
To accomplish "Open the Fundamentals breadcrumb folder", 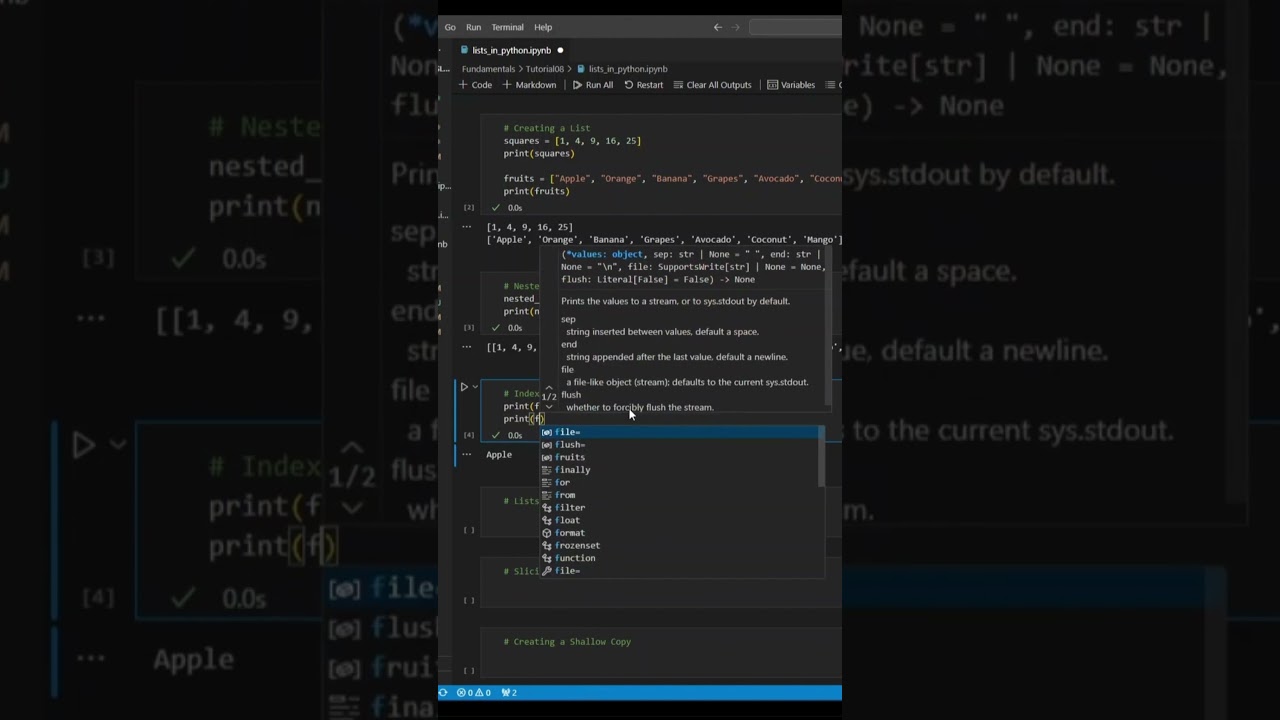I will (x=488, y=69).
